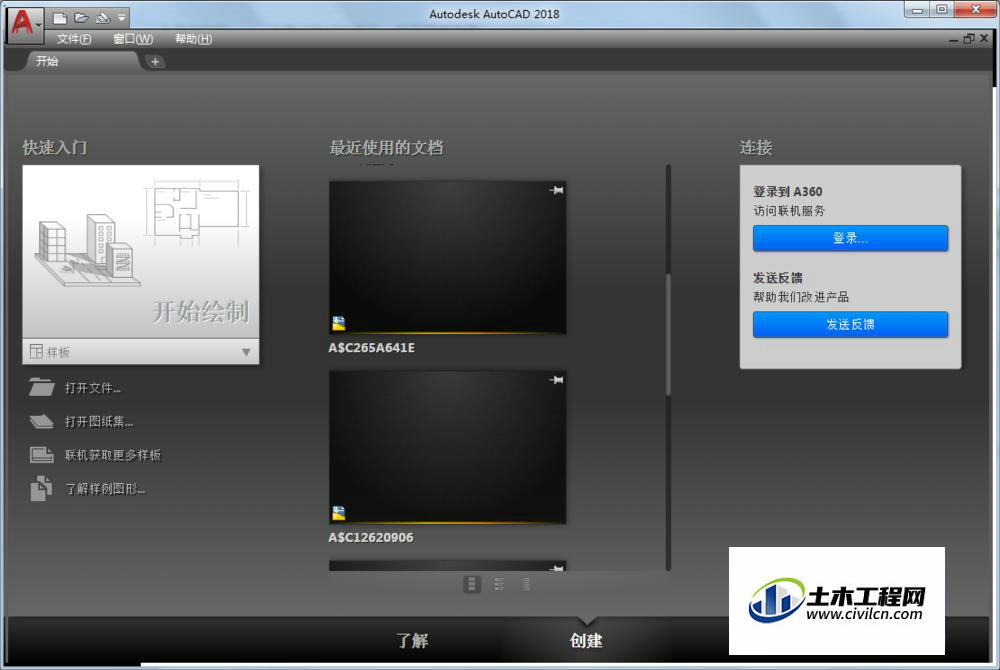Open the Sheet Set Manager from quick access toolbar
The height and width of the screenshot is (670, 1000).
tap(102, 18)
